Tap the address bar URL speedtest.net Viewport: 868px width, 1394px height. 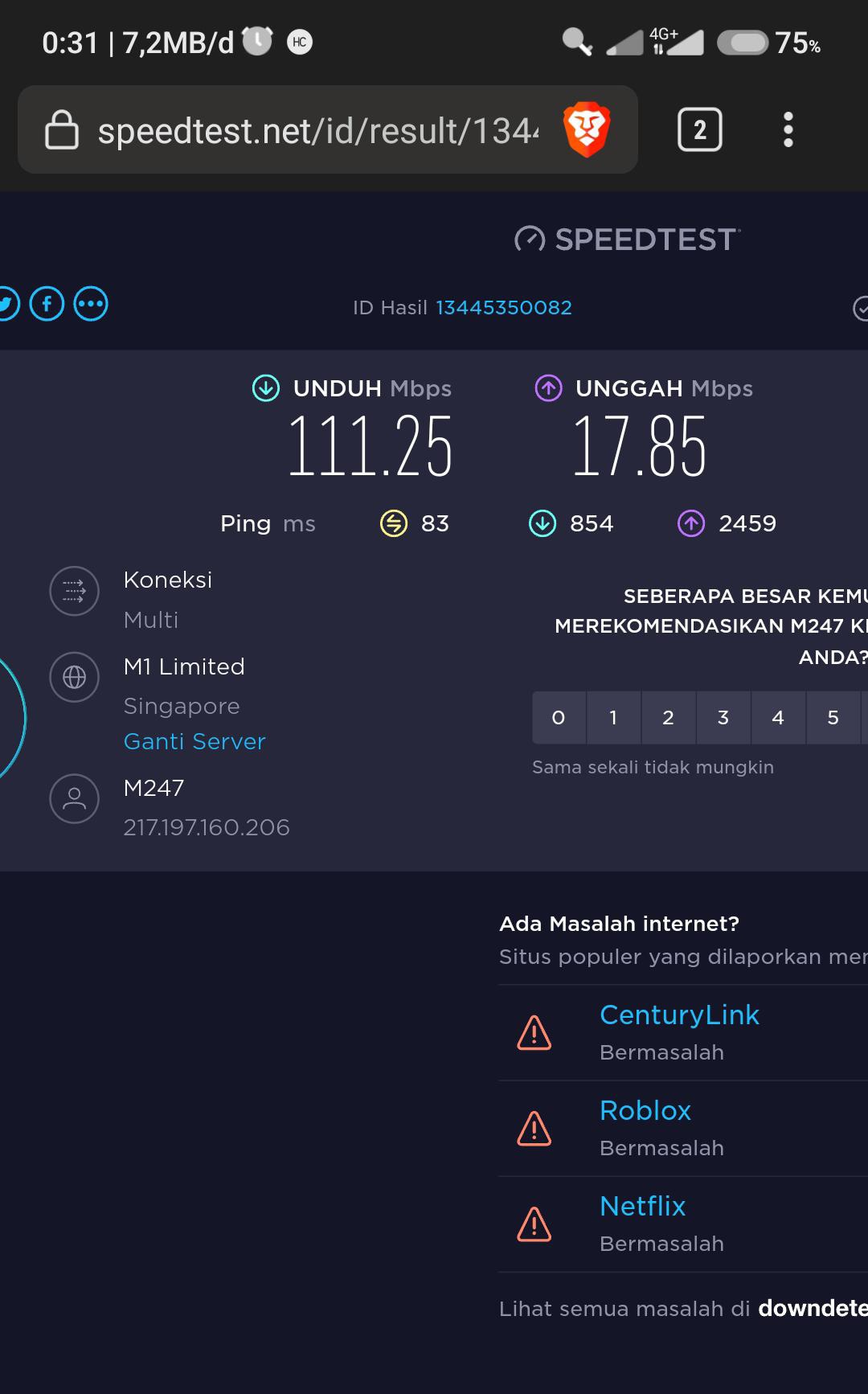coord(318,130)
